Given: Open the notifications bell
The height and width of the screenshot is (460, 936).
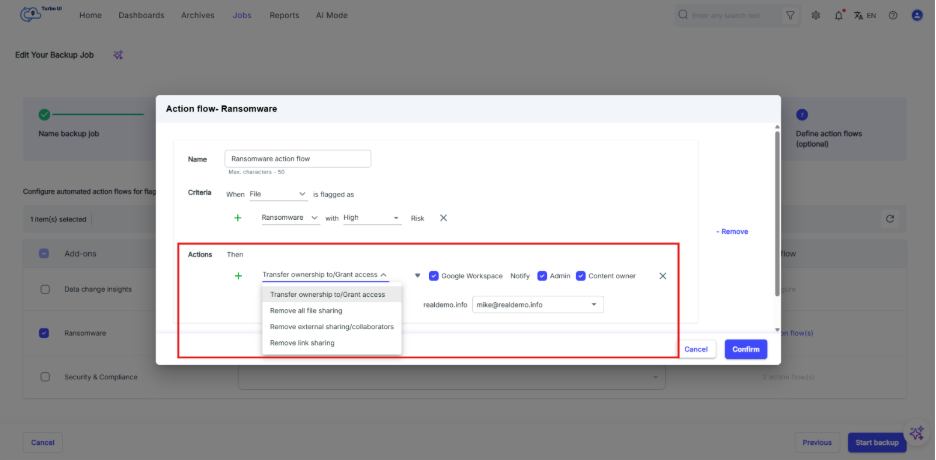Looking at the screenshot, I should click(838, 16).
